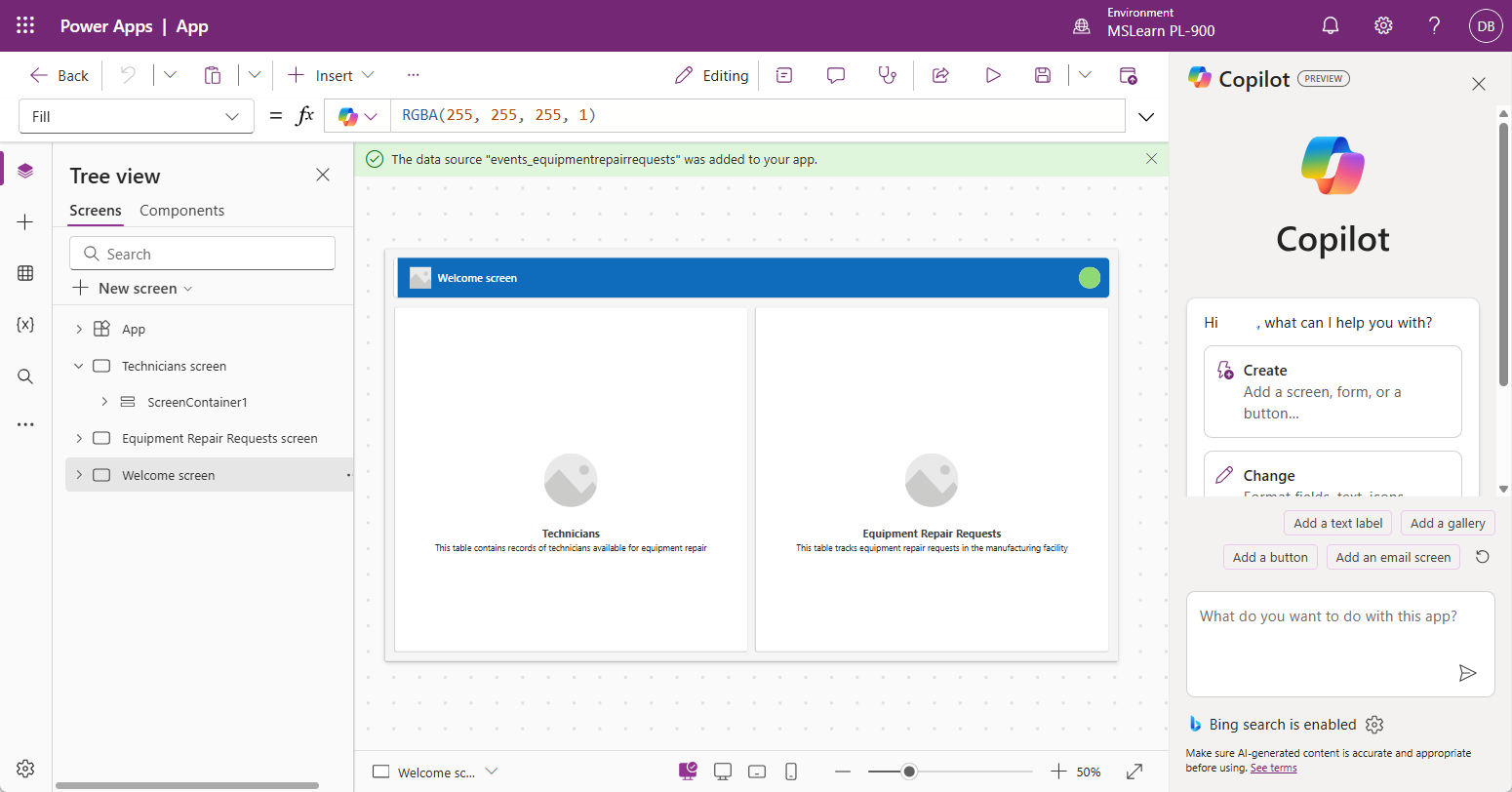The height and width of the screenshot is (792, 1512).
Task: Click the Insert plus sidebar icon
Action: click(x=25, y=222)
